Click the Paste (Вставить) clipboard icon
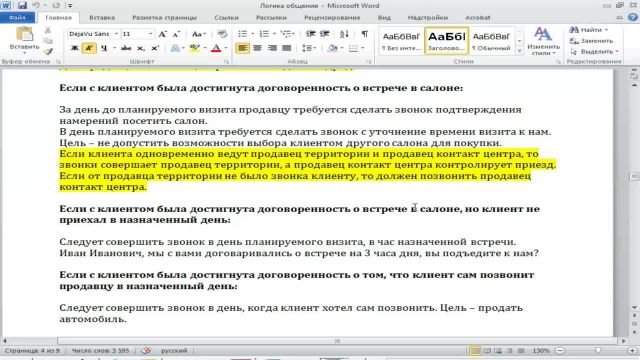640x360 pixels. [24, 34]
